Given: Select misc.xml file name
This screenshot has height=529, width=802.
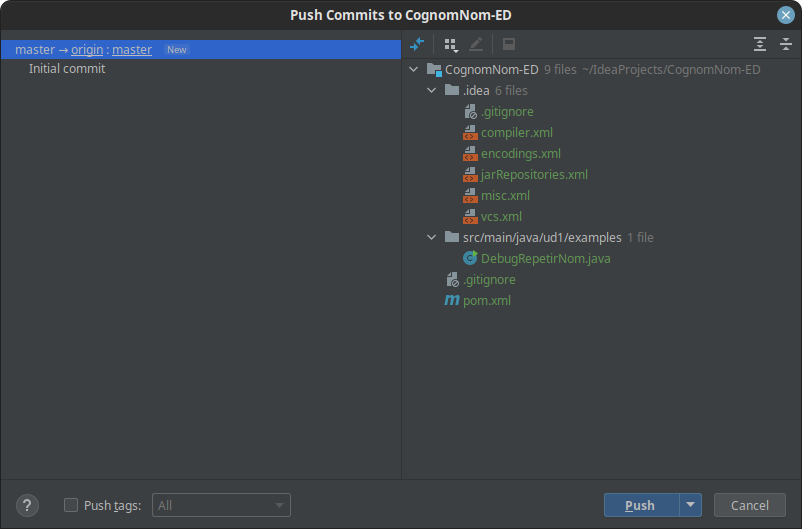Looking at the screenshot, I should coord(505,195).
